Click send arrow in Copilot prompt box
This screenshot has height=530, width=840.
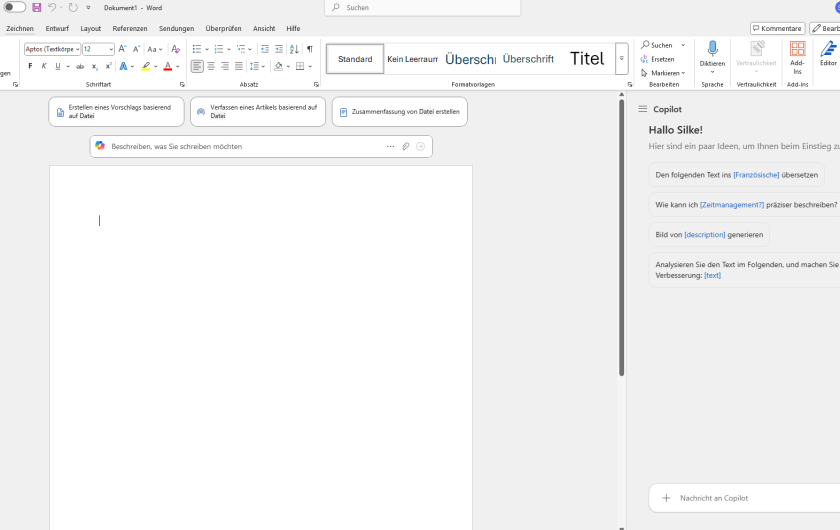tap(421, 146)
